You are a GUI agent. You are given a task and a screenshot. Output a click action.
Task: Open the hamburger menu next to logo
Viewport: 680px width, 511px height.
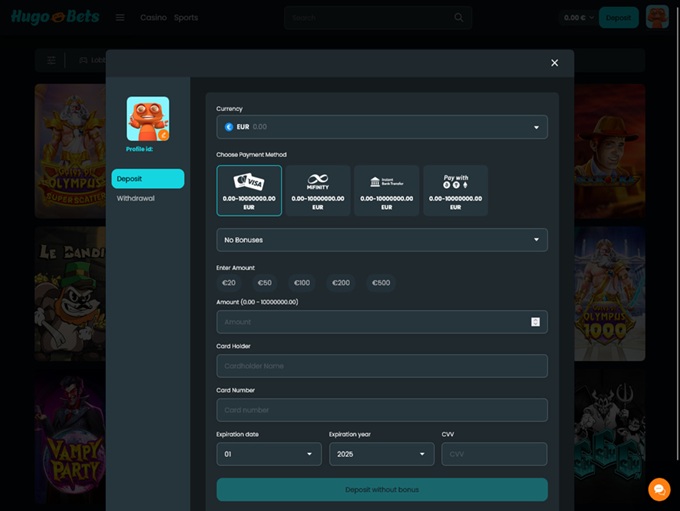click(120, 17)
